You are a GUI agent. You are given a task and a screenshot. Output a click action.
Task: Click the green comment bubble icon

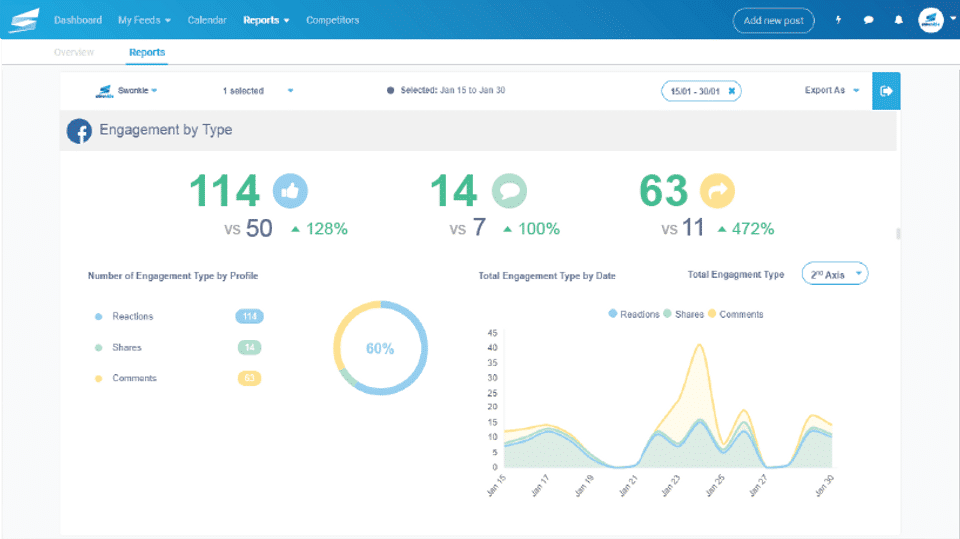tap(509, 190)
